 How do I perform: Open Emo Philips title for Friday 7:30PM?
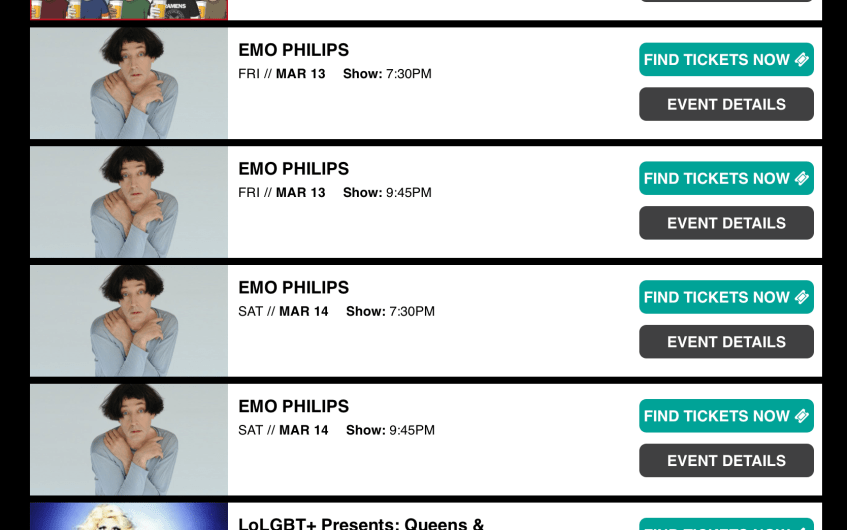click(293, 50)
